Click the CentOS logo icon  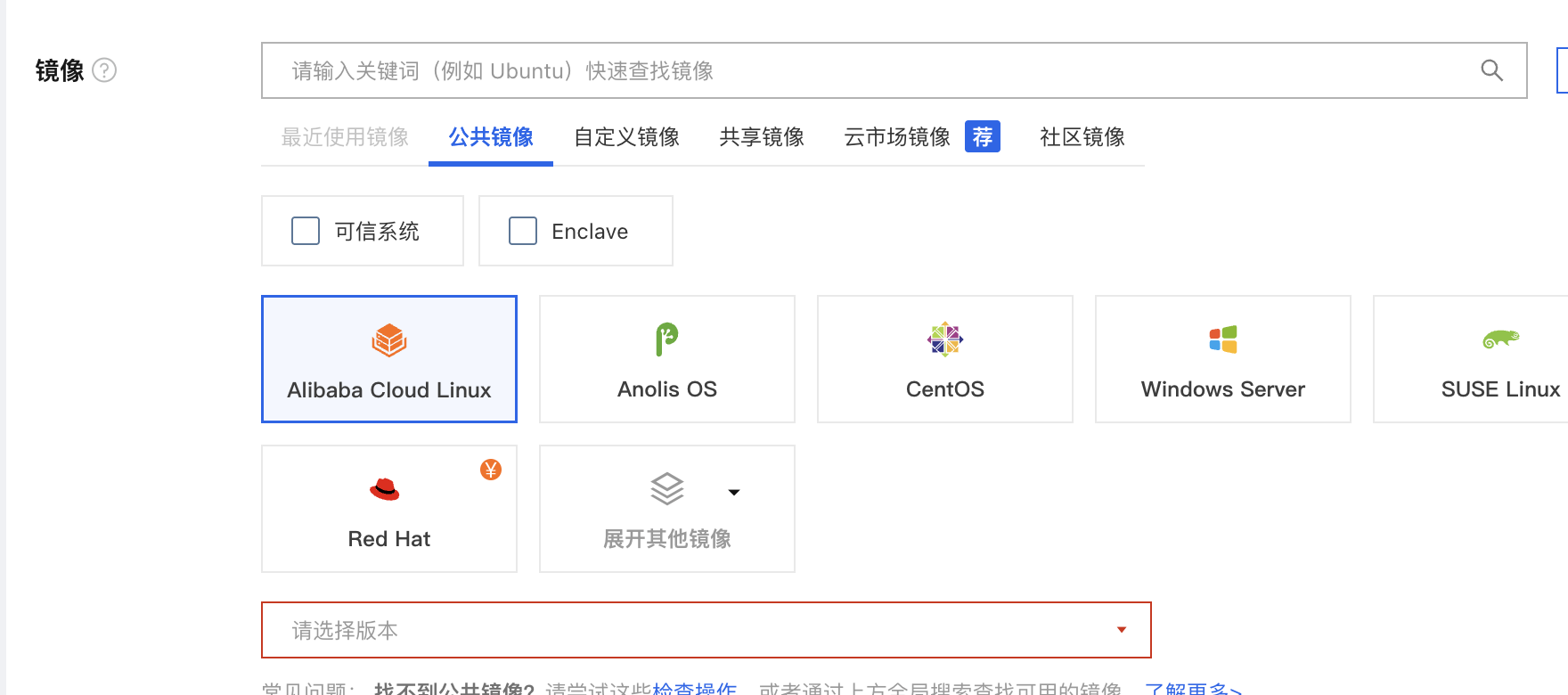point(945,339)
